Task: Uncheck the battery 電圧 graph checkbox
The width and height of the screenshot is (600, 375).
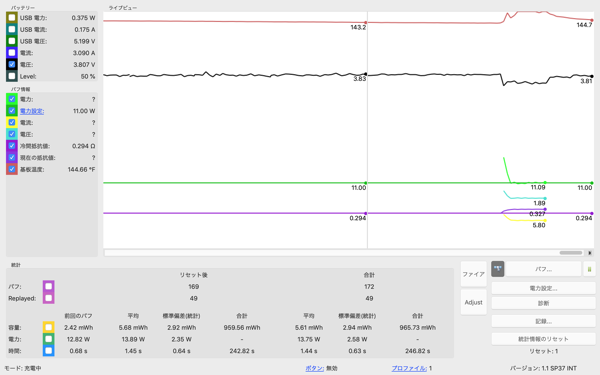Action: [12, 64]
